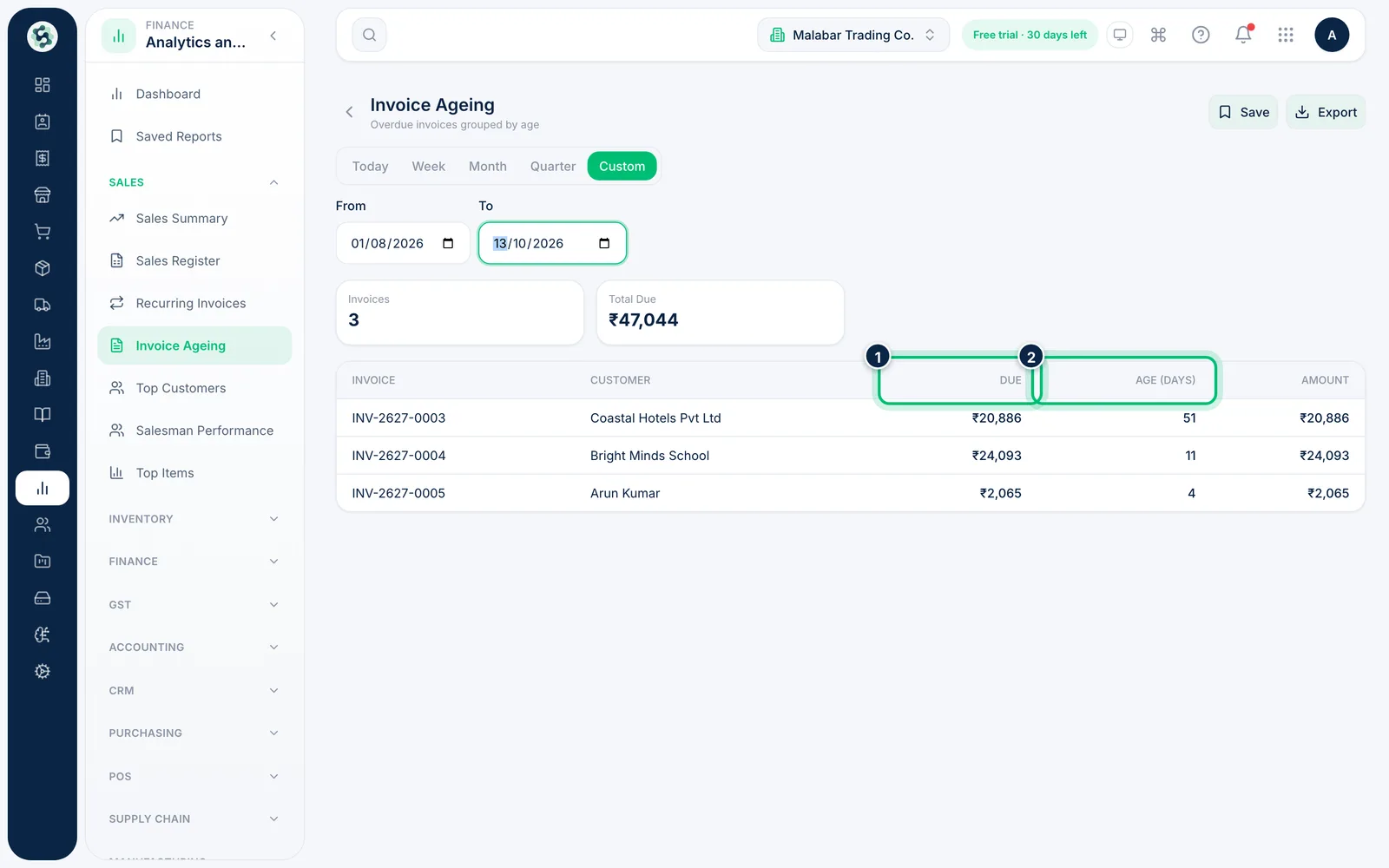Open the Malabar Trading Co. company switcher
This screenshot has width=1389, height=868.
coord(853,35)
